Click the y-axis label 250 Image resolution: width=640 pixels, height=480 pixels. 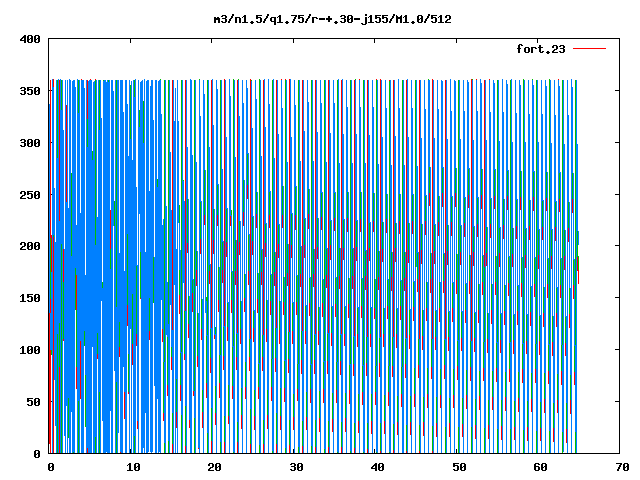click(x=30, y=195)
